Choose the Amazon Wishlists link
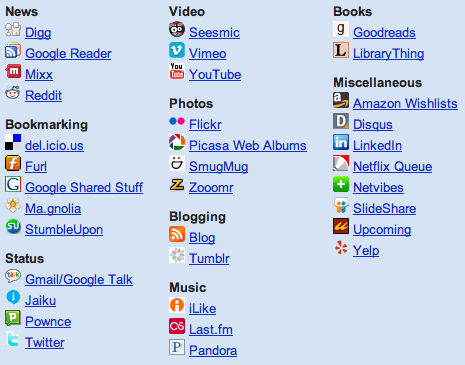The image size is (465, 365). [405, 104]
